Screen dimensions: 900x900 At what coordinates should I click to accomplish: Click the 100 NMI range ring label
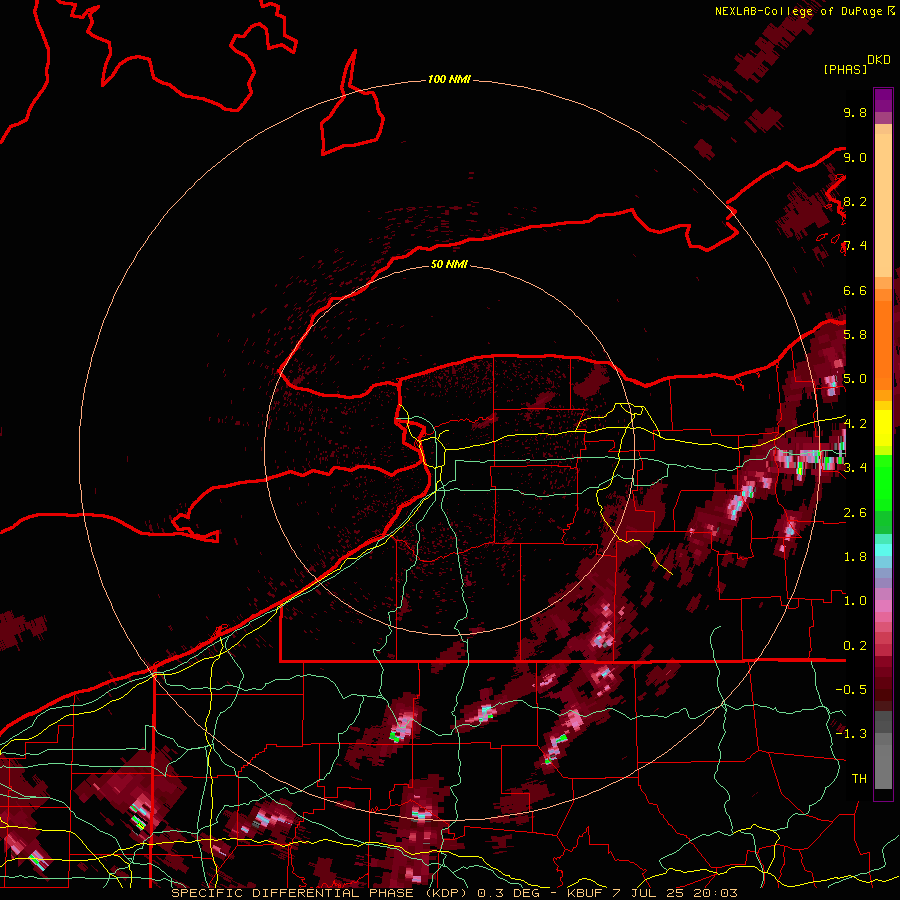coord(449,79)
